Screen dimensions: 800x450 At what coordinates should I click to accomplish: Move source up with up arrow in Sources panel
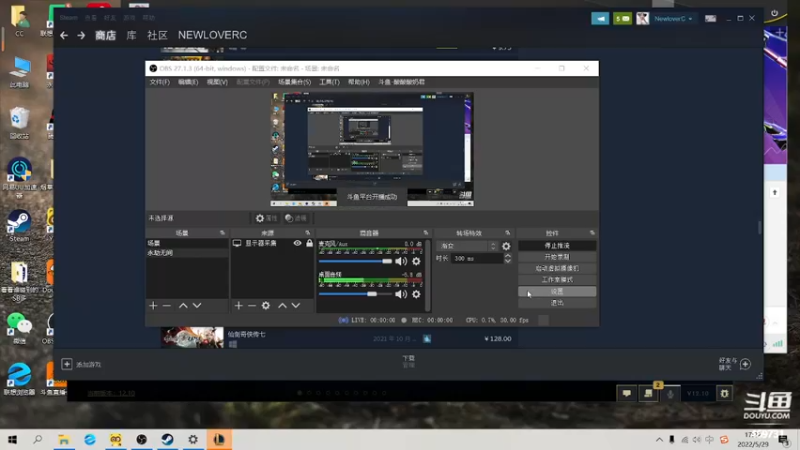pyautogui.click(x=282, y=306)
